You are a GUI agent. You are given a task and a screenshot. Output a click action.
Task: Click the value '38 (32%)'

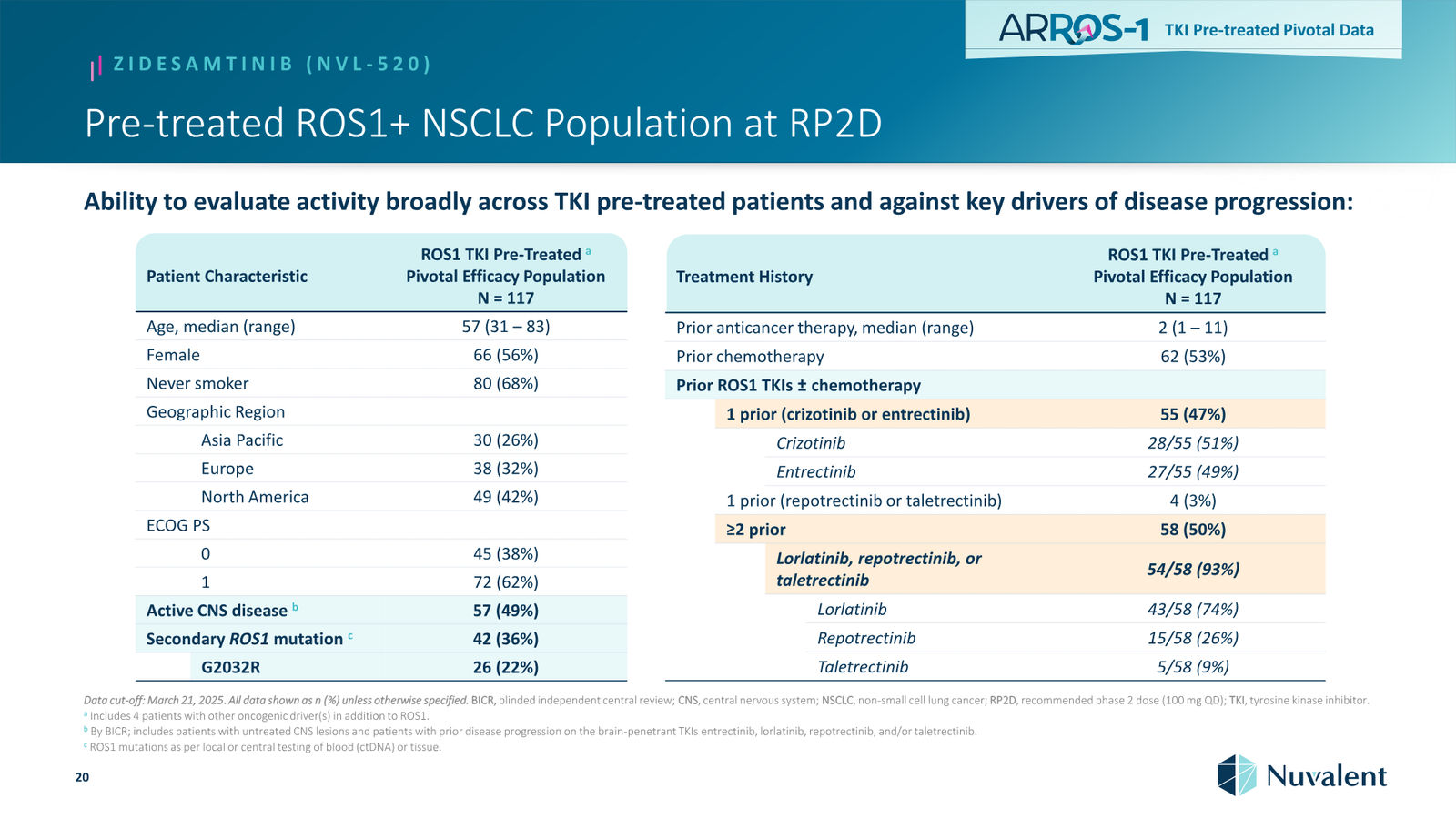(506, 468)
